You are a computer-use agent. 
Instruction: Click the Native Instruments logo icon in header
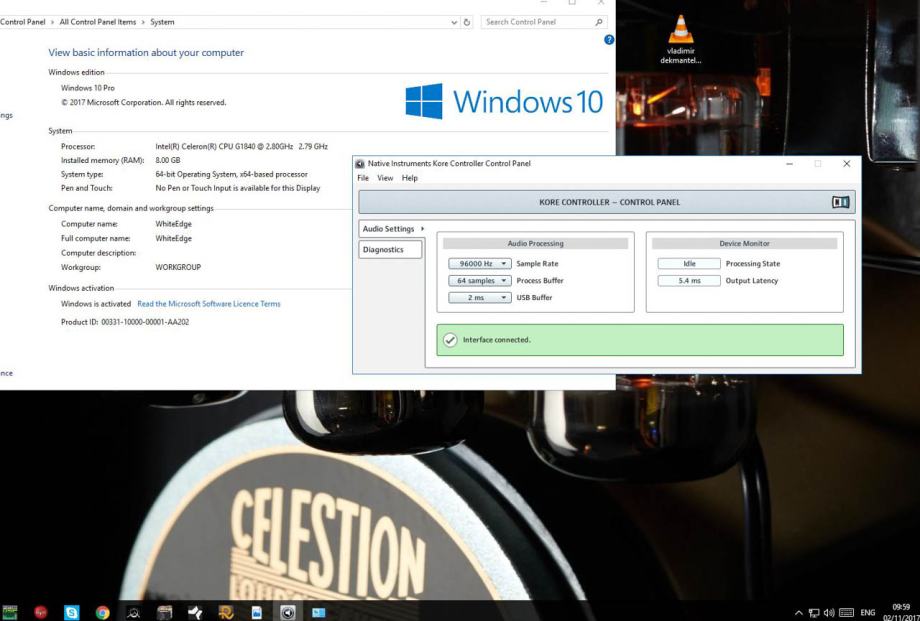tap(840, 202)
